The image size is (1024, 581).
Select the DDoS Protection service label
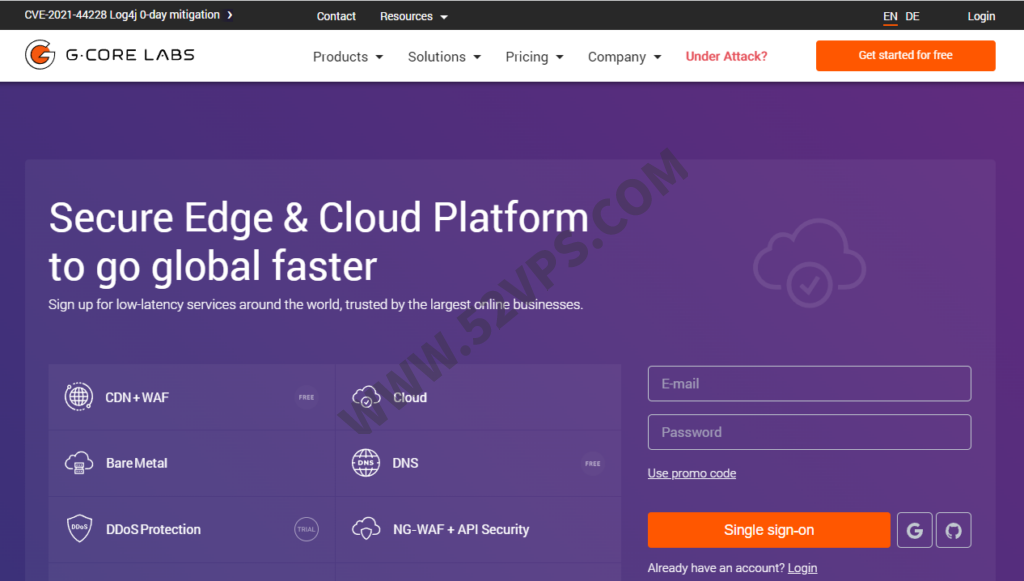click(x=153, y=529)
